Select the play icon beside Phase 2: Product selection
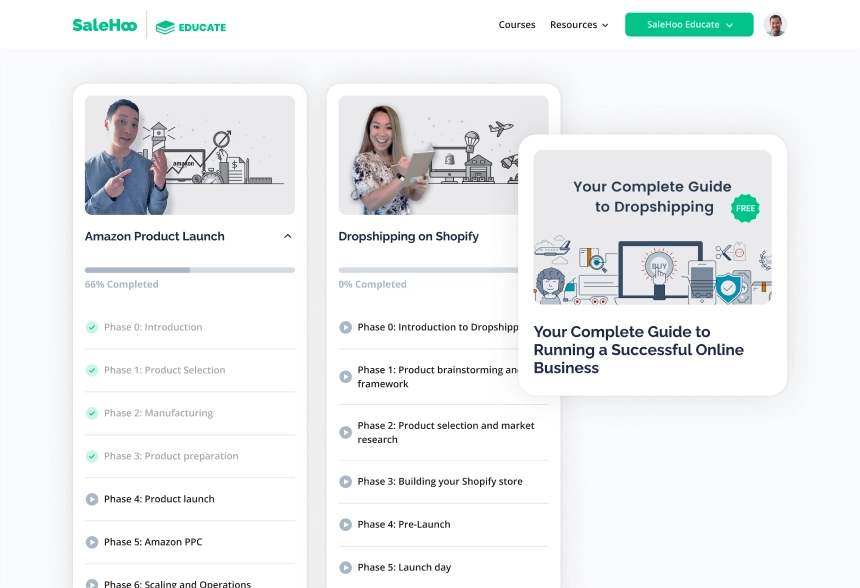 point(344,432)
